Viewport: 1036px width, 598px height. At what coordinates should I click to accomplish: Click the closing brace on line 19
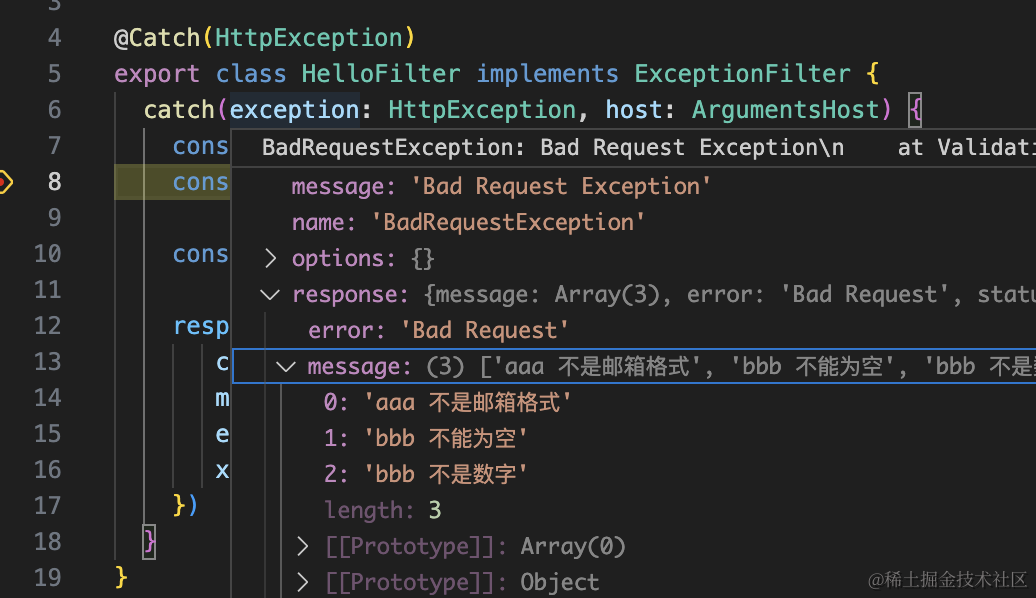(x=121, y=578)
